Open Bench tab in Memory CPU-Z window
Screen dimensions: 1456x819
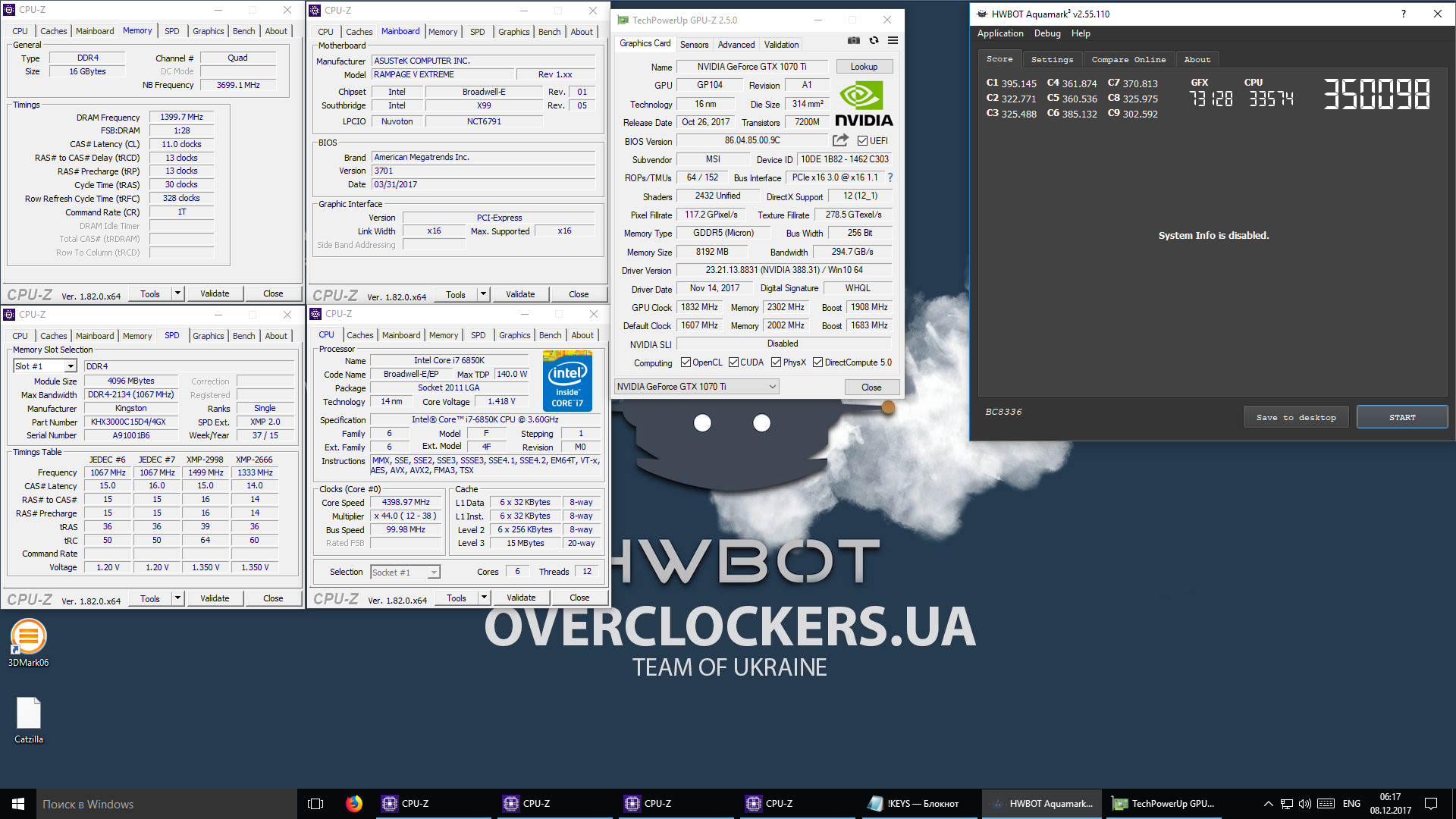point(243,31)
